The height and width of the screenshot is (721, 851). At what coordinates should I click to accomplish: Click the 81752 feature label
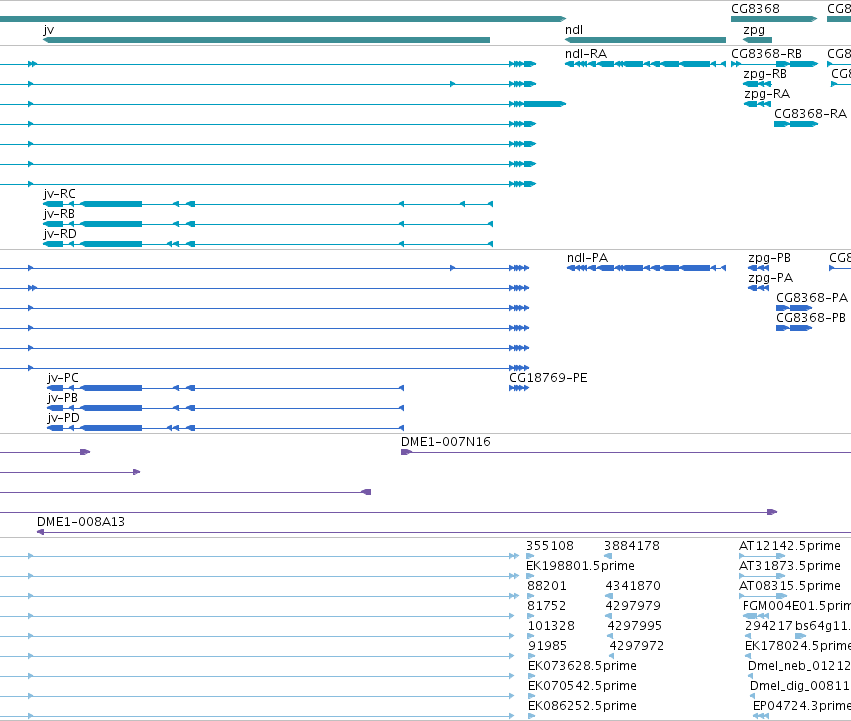(x=547, y=606)
